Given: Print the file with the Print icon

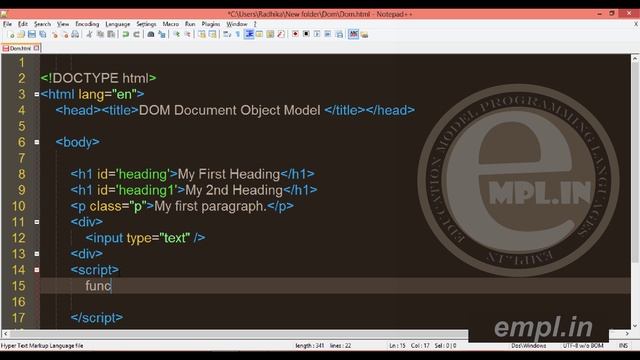Looking at the screenshot, I should (76, 35).
